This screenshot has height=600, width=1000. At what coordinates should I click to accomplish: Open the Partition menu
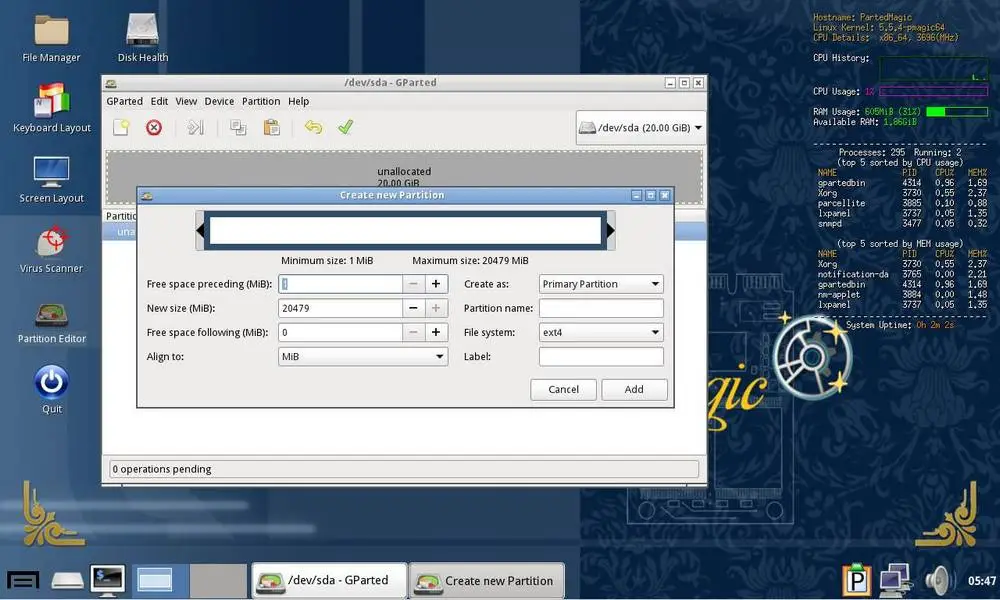click(x=261, y=101)
